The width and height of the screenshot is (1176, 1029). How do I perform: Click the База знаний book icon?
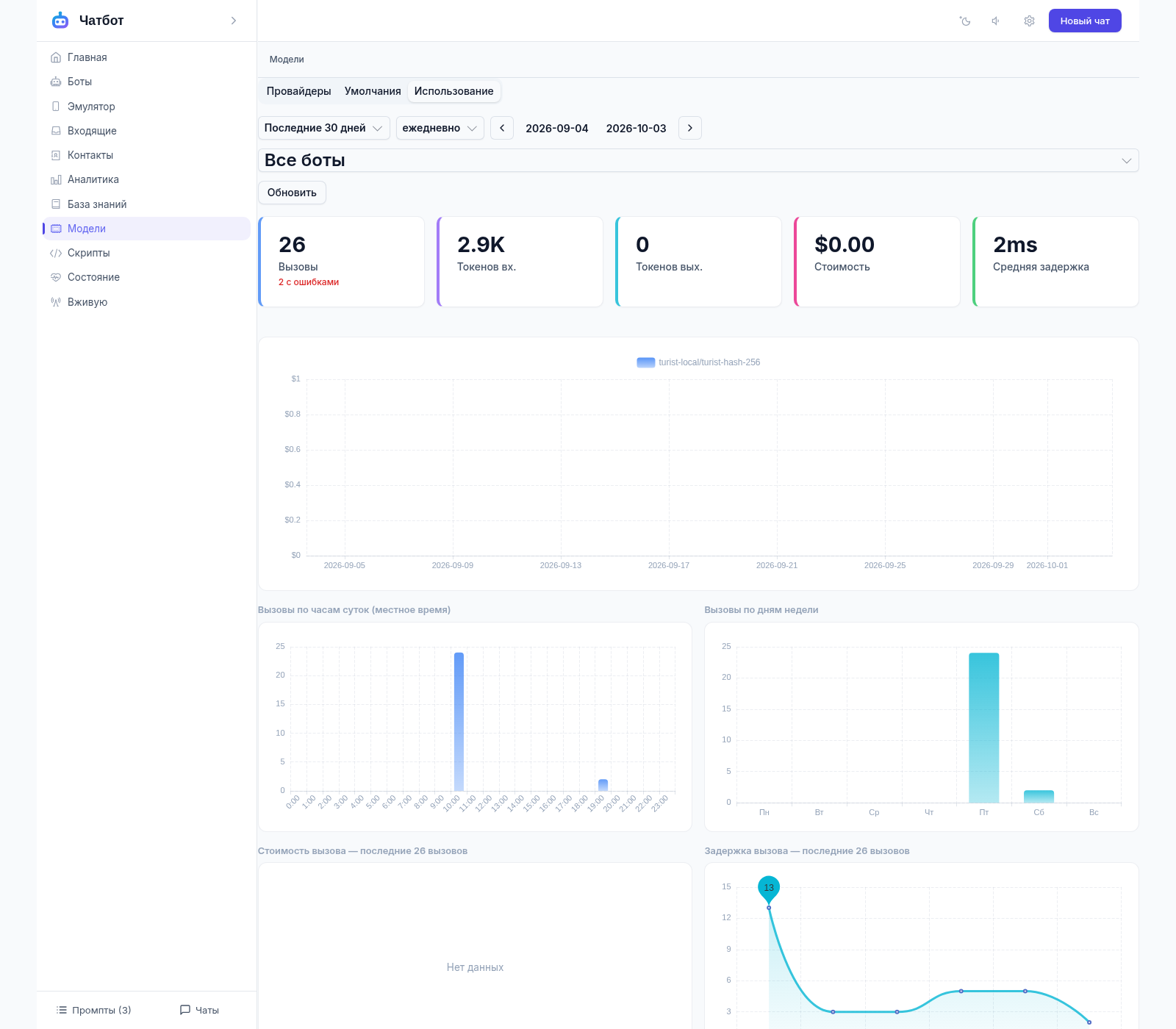tap(56, 204)
